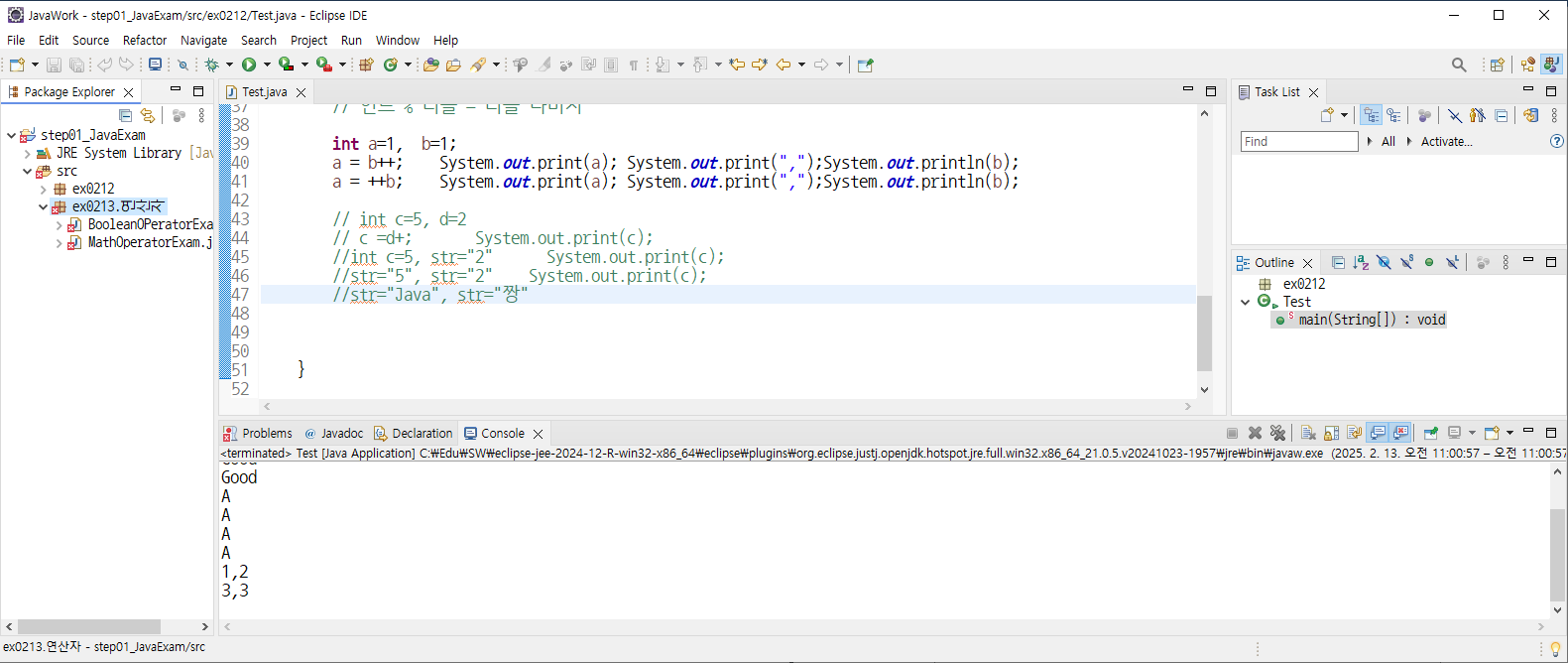Open Run button dropdown arrow
The image size is (1568, 663).
point(266,65)
